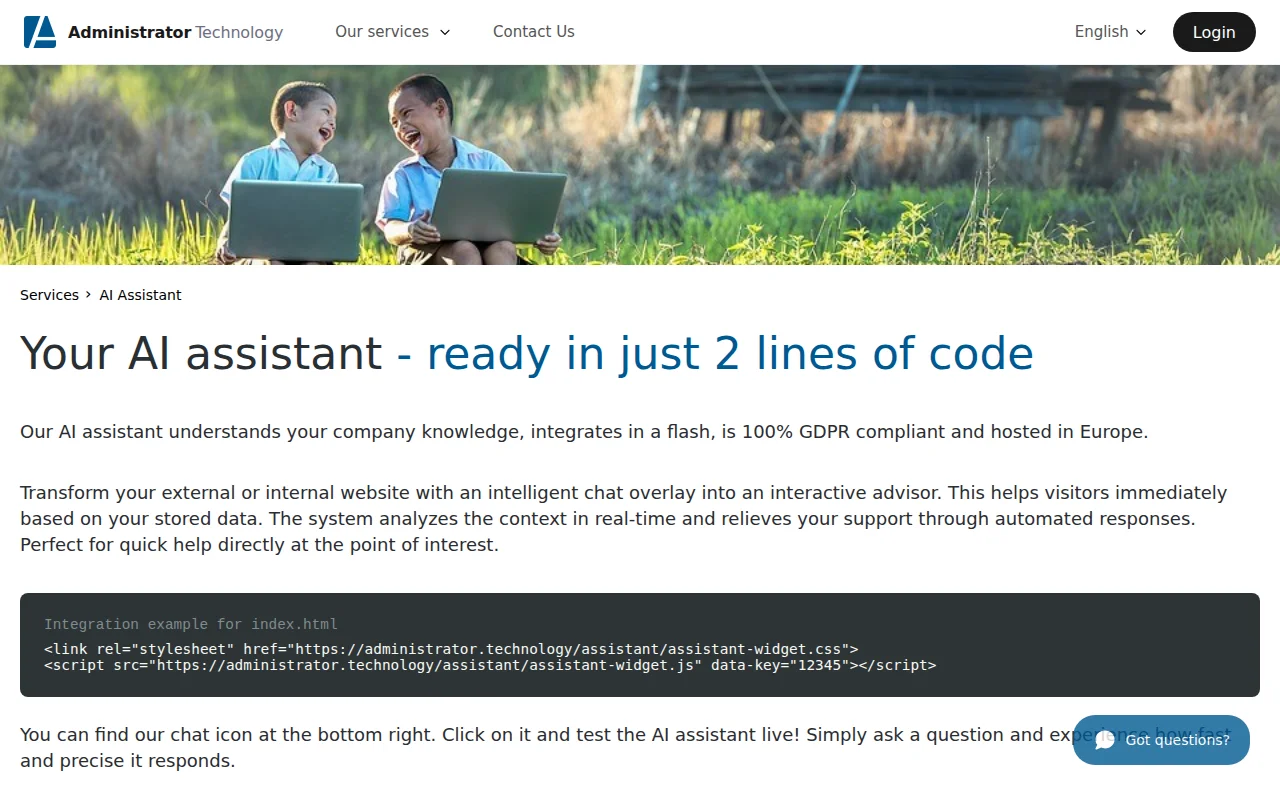Click the chat bubble icon in Got questions?

click(x=1105, y=740)
